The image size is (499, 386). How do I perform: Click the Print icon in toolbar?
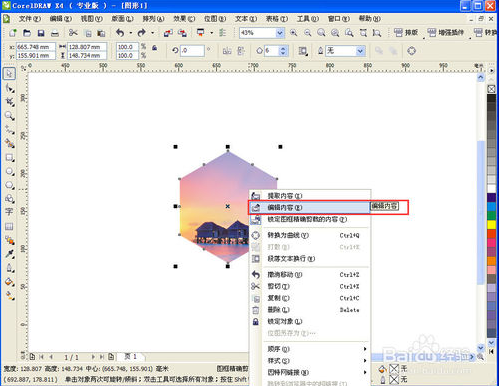coord(55,33)
